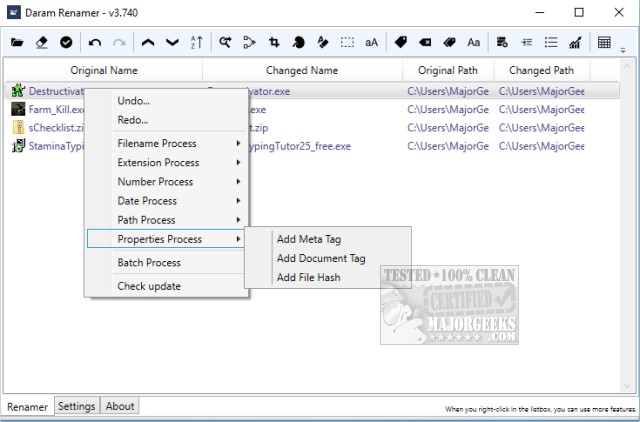Click the Destructivator robot file icon
Viewport: 640px width, 422px height.
tap(18, 91)
